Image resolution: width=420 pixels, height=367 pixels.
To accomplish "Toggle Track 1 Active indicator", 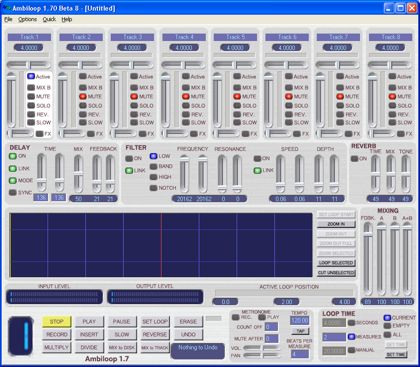I will 31,76.
